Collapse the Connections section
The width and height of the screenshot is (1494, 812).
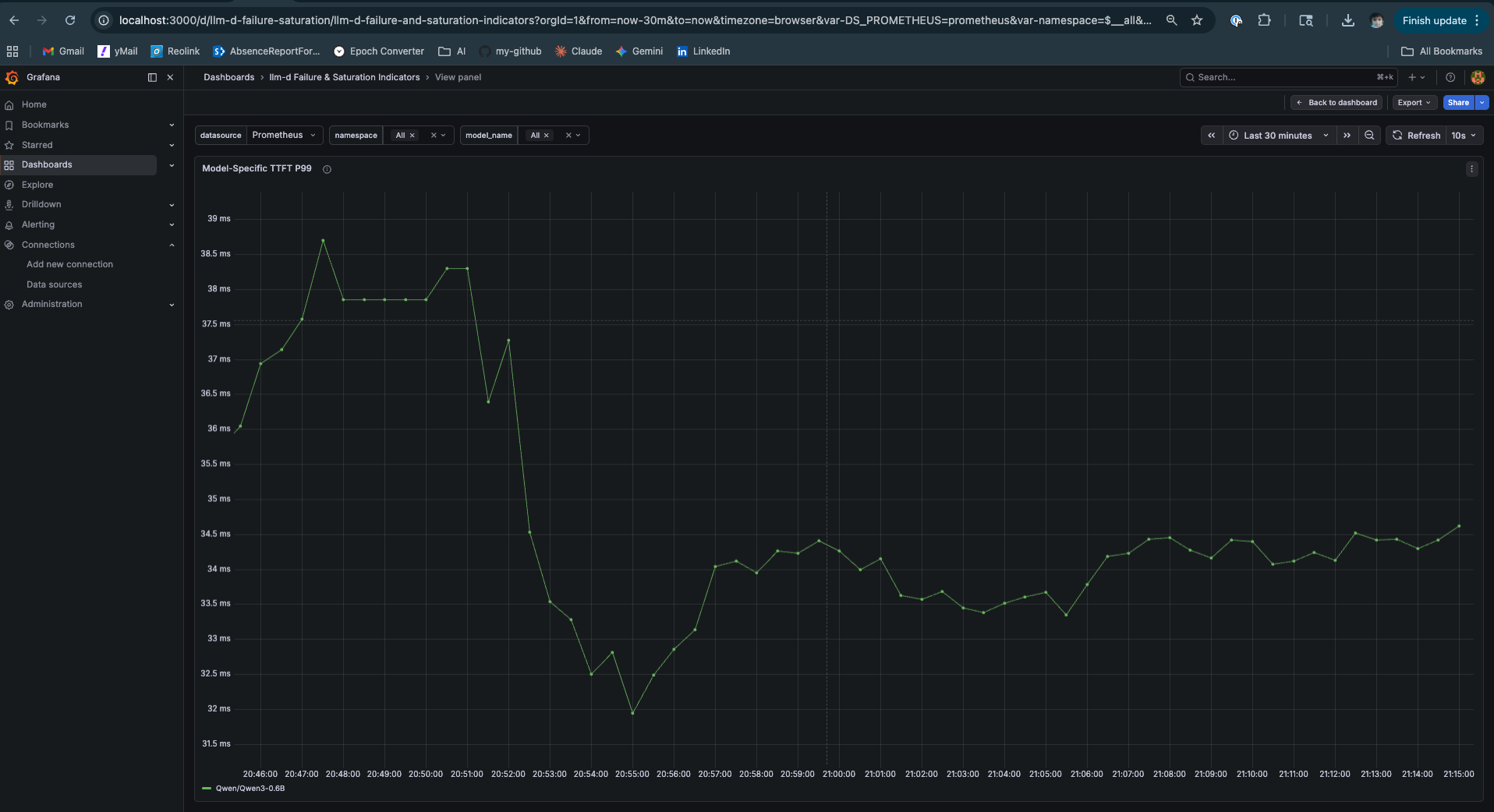coord(172,244)
